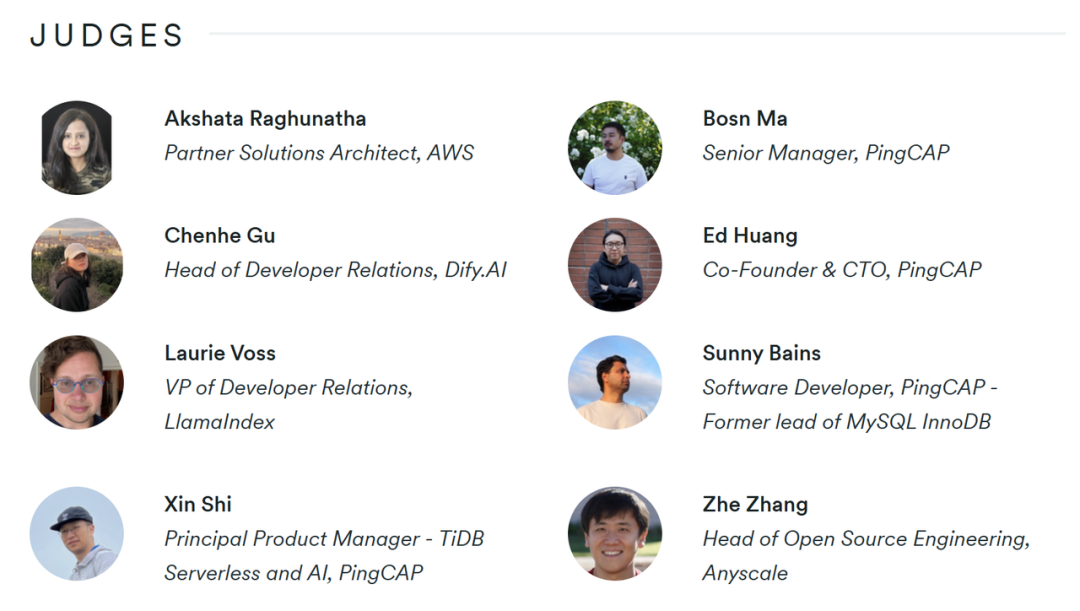Viewport: 1080px width, 611px height.
Task: Select the profile image beside Xin Shi
Action: coord(77,533)
